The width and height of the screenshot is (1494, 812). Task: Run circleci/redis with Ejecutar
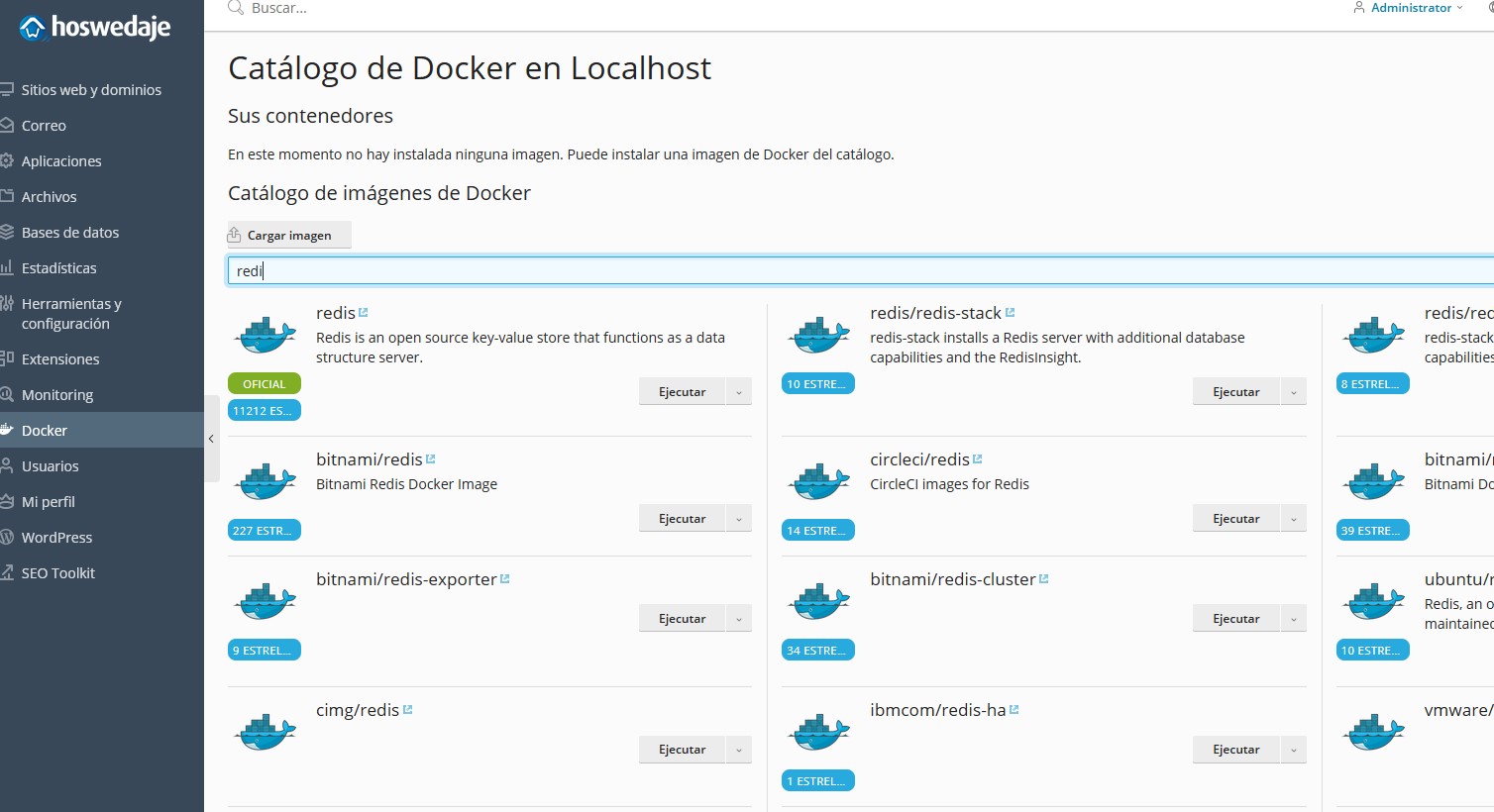click(x=1236, y=519)
